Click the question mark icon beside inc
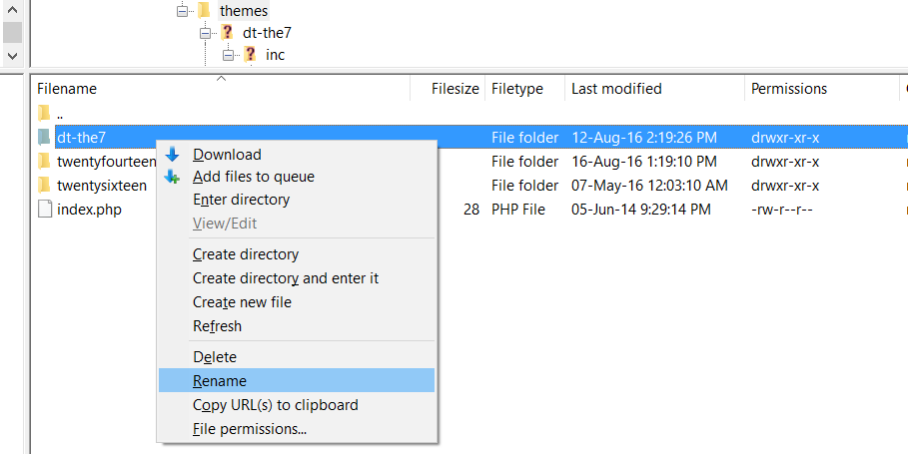This screenshot has height=454, width=908. [250, 54]
